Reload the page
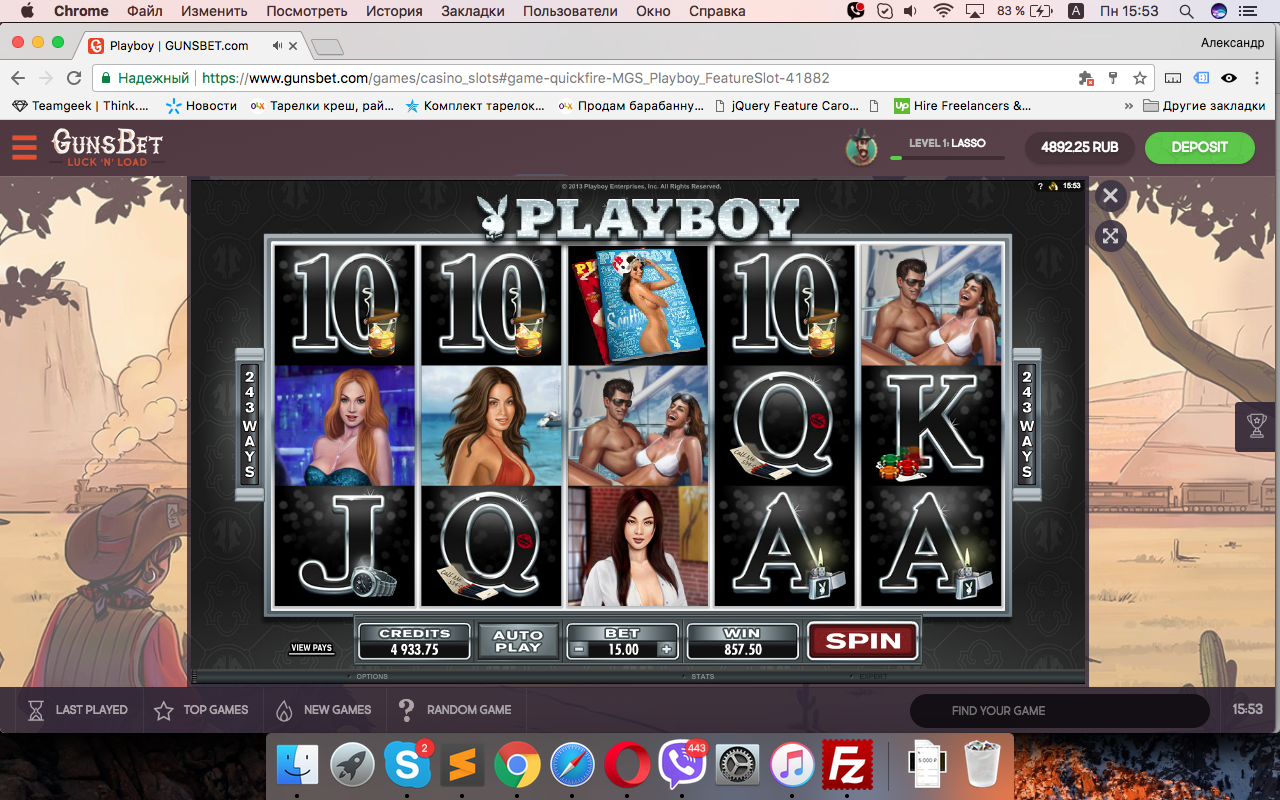The width and height of the screenshot is (1280, 800). 74,78
